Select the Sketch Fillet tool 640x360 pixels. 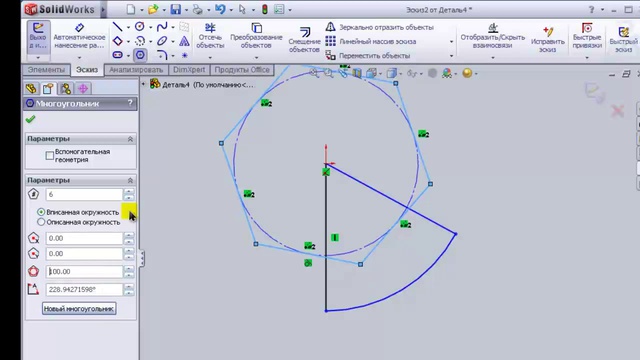click(x=162, y=55)
